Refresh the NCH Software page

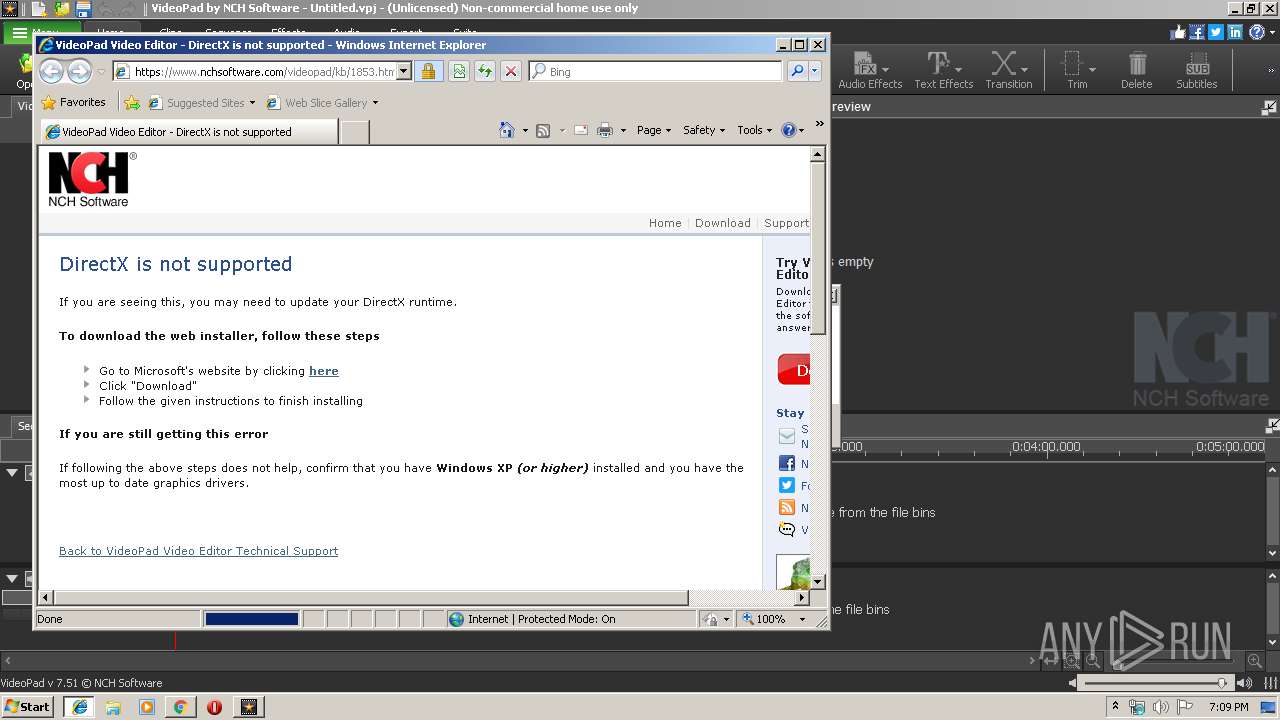pos(484,71)
